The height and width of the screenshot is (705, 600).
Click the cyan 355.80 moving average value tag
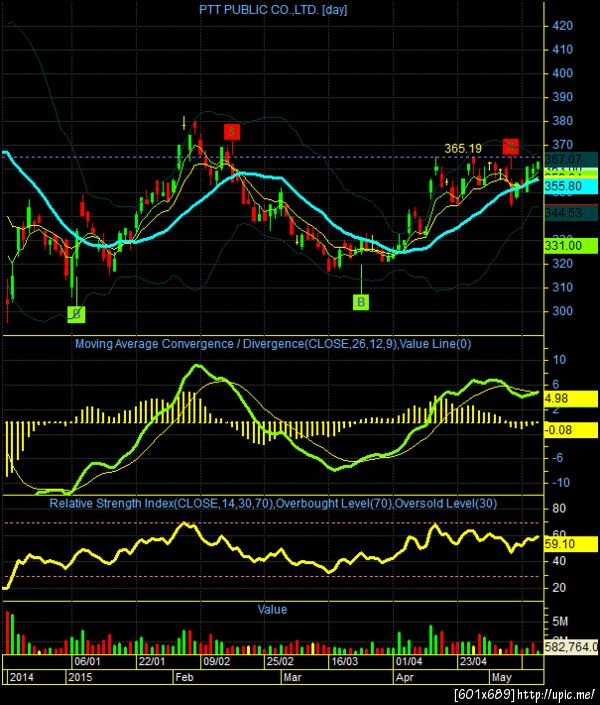click(571, 186)
